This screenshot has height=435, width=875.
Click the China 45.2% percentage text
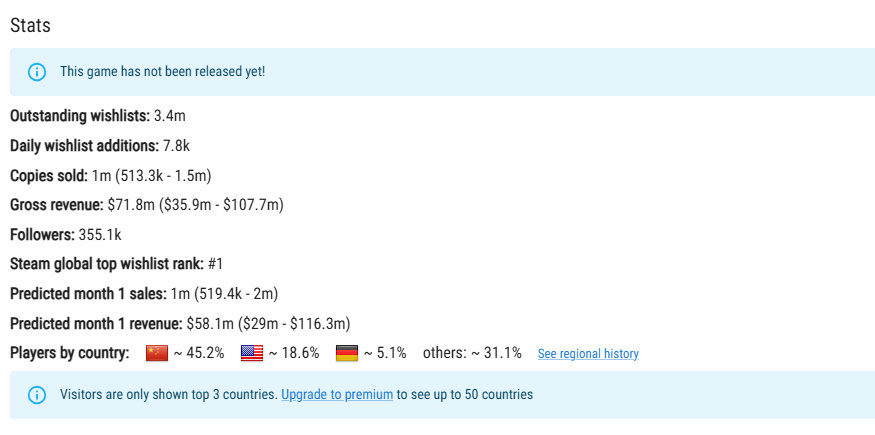click(198, 353)
